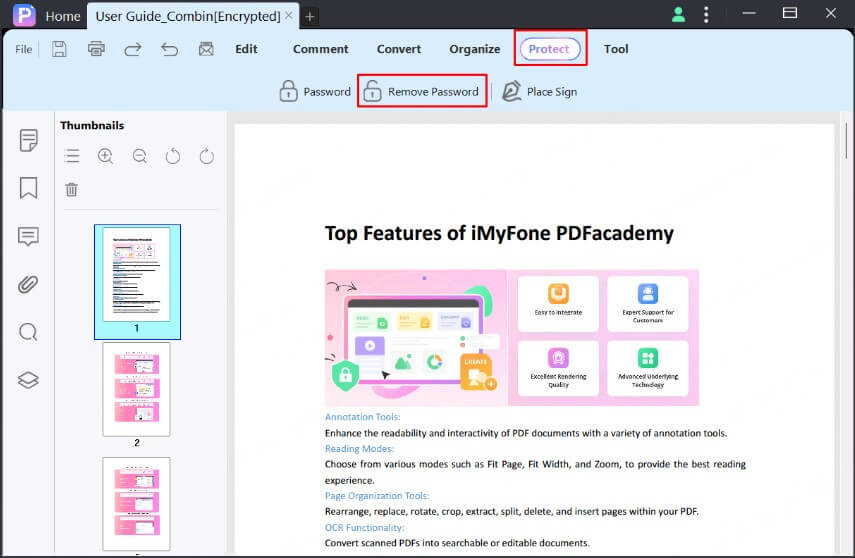This screenshot has height=558, width=855.
Task: Open the Comment menu tab
Action: pos(321,49)
